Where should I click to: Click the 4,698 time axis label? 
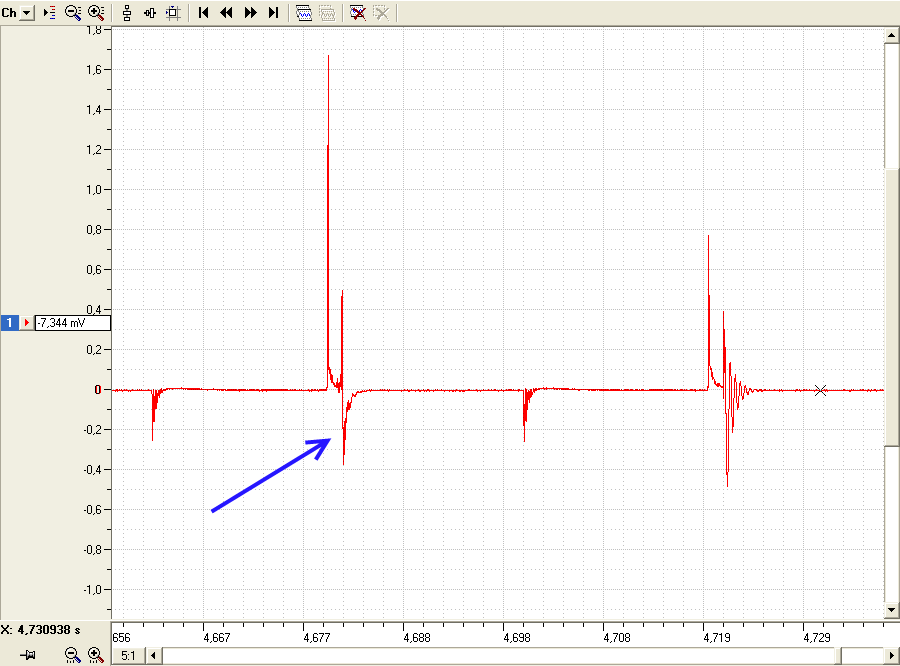[517, 637]
